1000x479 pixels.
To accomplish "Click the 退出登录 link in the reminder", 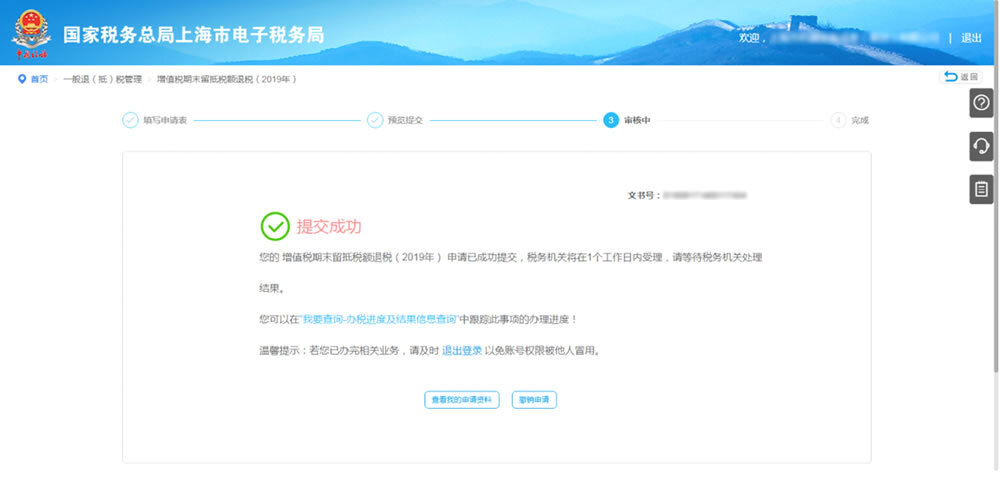I will pyautogui.click(x=462, y=351).
